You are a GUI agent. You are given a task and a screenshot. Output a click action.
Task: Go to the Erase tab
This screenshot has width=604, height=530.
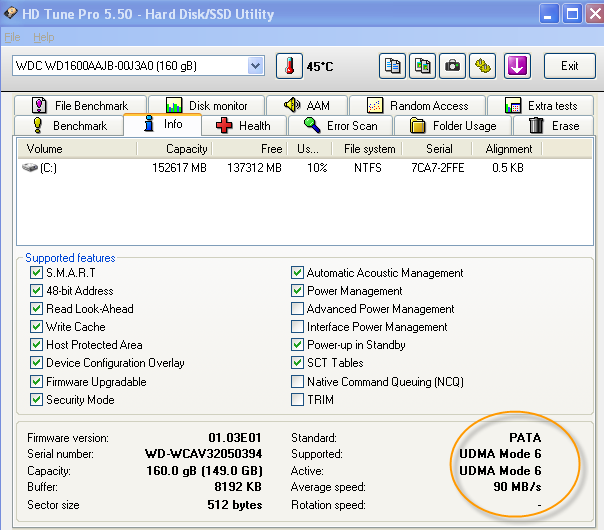point(554,126)
